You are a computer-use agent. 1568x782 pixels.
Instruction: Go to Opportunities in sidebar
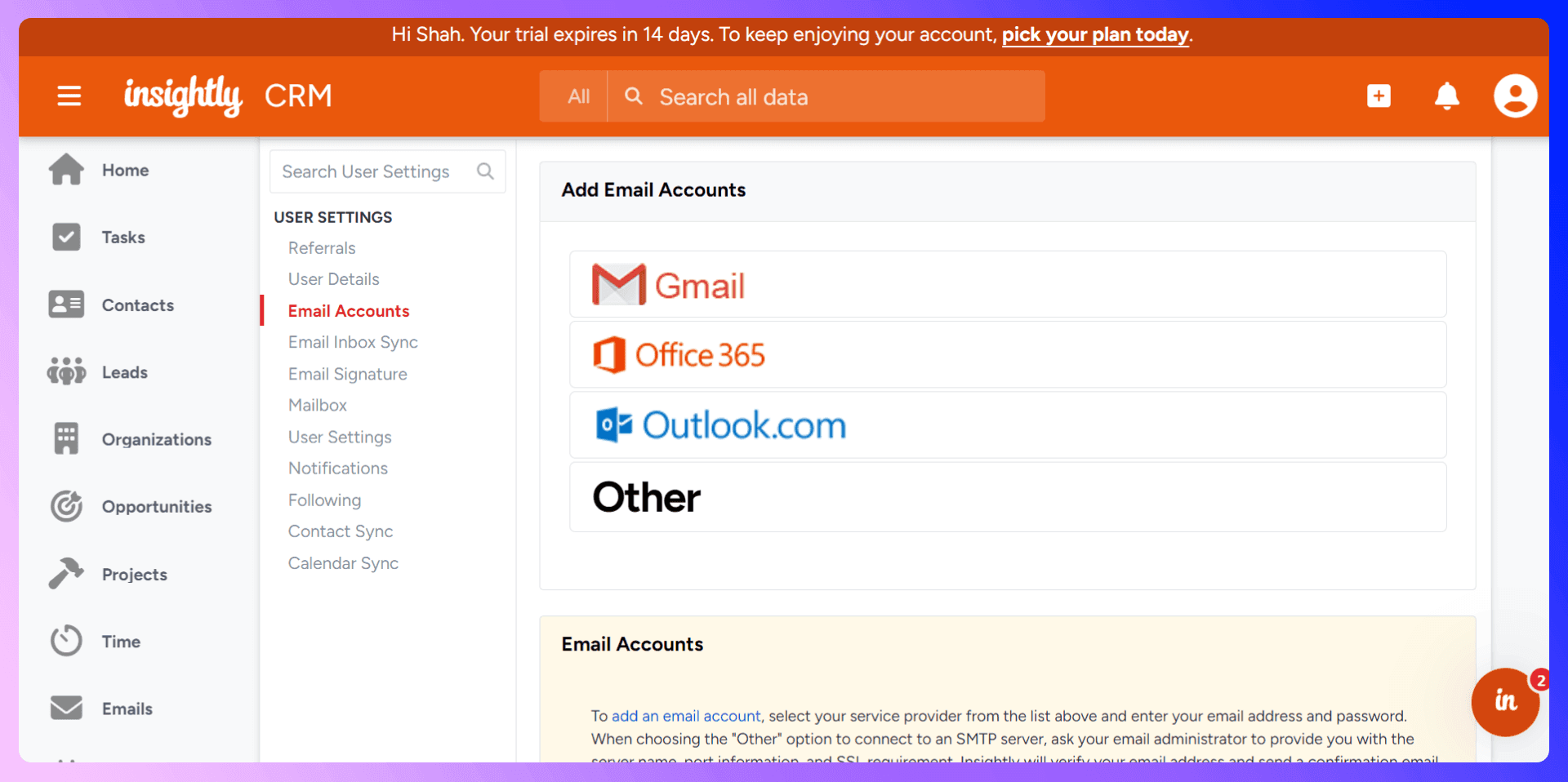pos(157,506)
